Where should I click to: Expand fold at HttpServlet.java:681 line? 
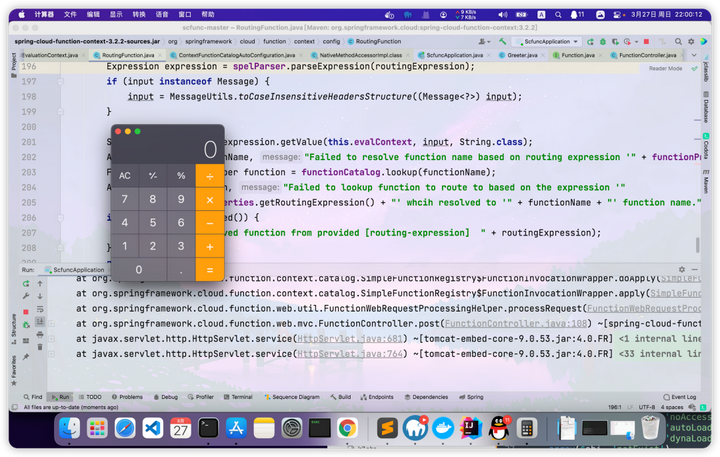tap(51, 339)
